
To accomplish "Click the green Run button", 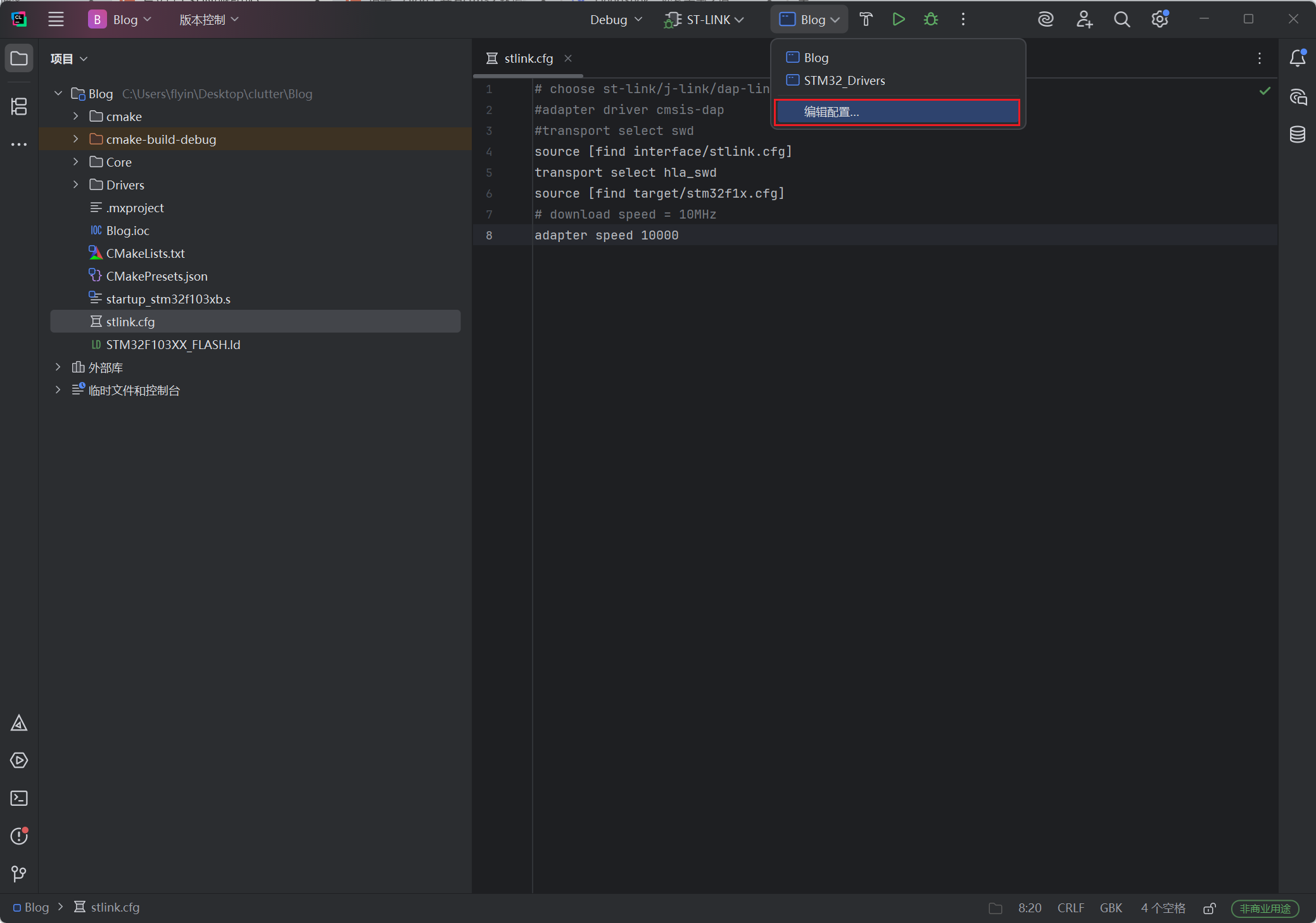I will 898,20.
